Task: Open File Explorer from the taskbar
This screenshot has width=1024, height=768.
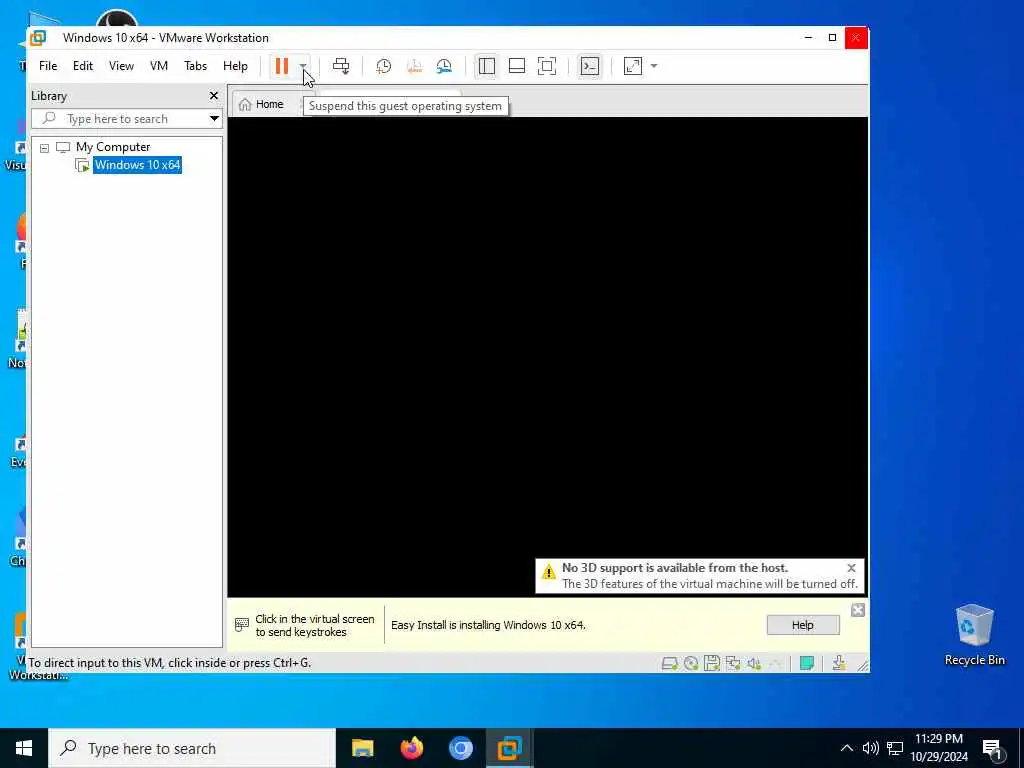Action: [x=362, y=748]
